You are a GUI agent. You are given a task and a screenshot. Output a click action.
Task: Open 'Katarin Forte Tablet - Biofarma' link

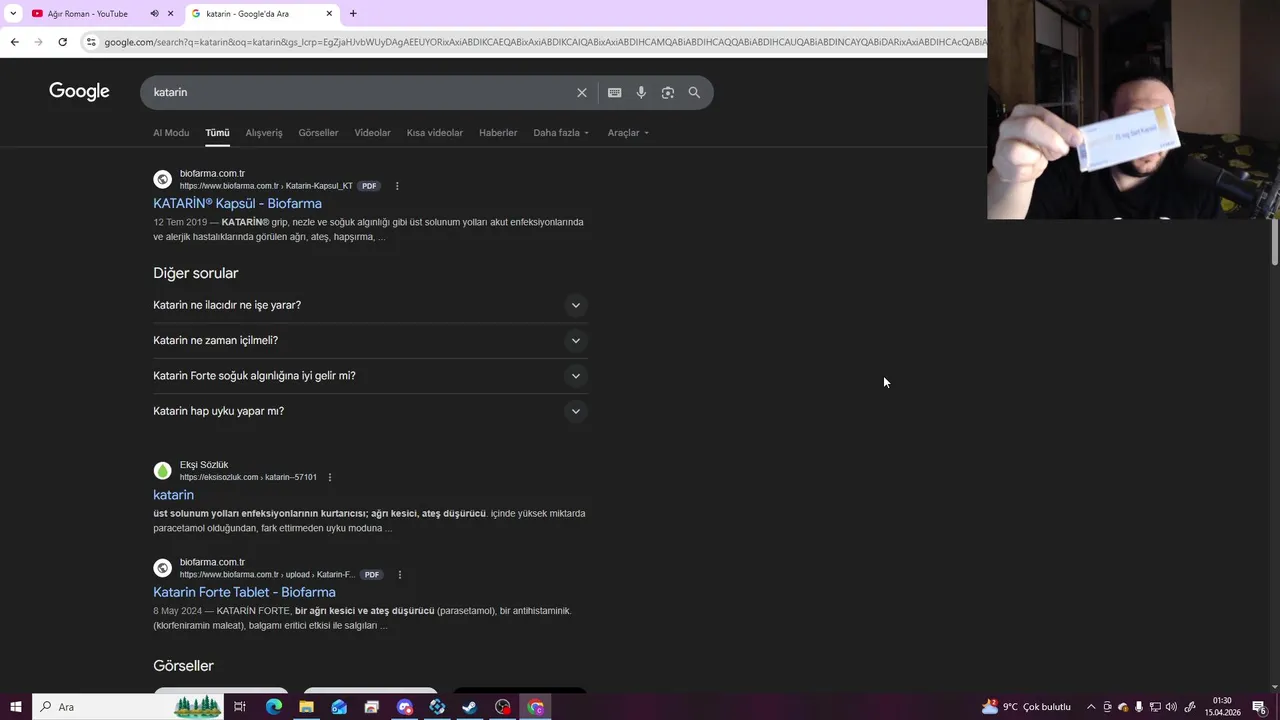click(244, 592)
